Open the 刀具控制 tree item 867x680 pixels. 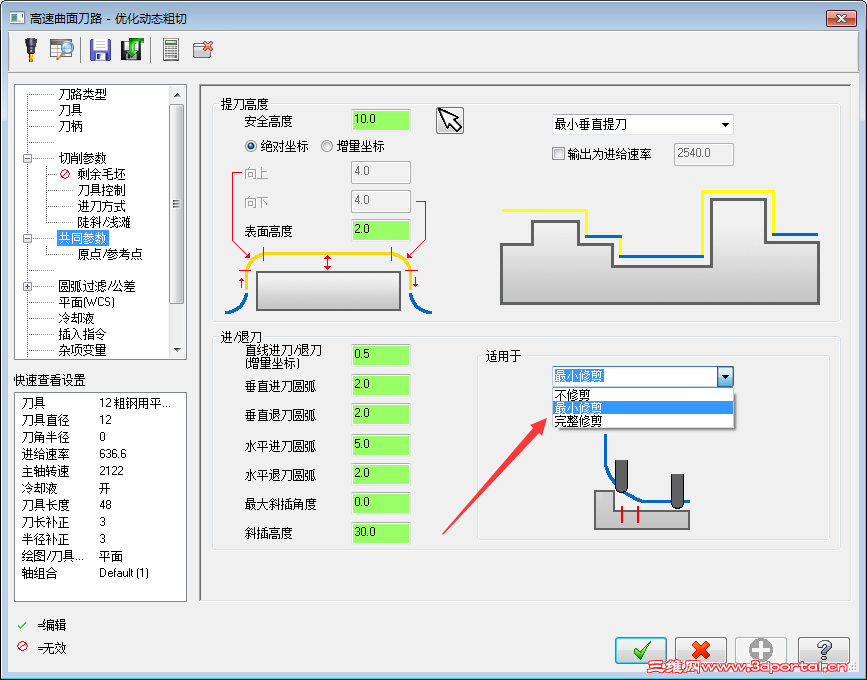tap(101, 190)
